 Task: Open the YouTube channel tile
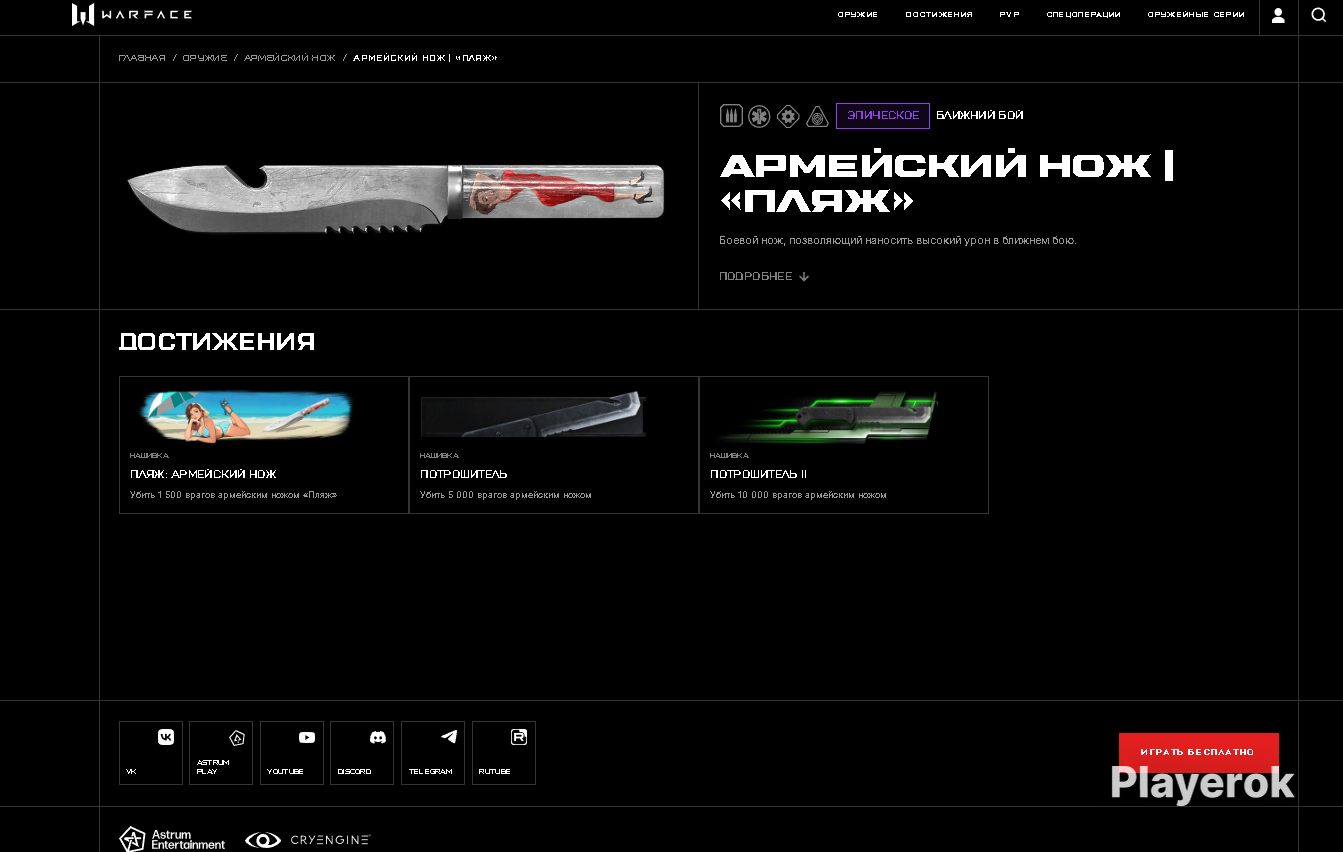click(292, 753)
